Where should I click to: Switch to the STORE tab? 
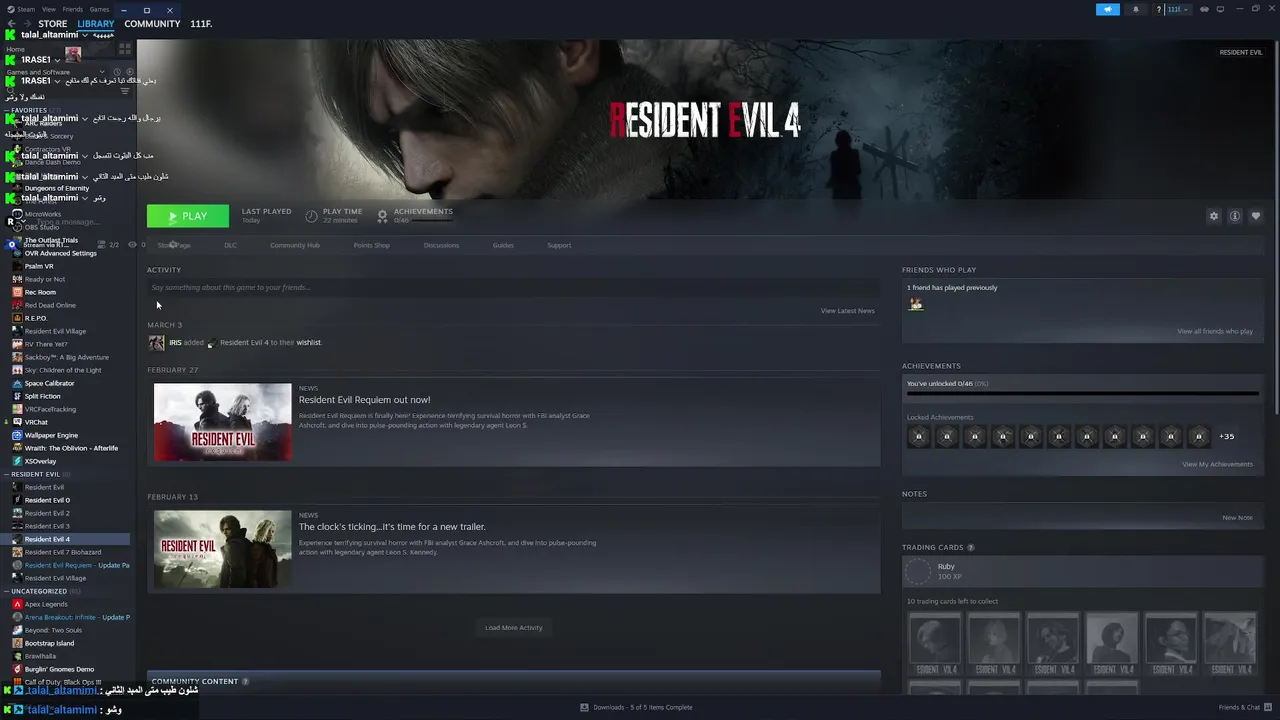pos(53,24)
